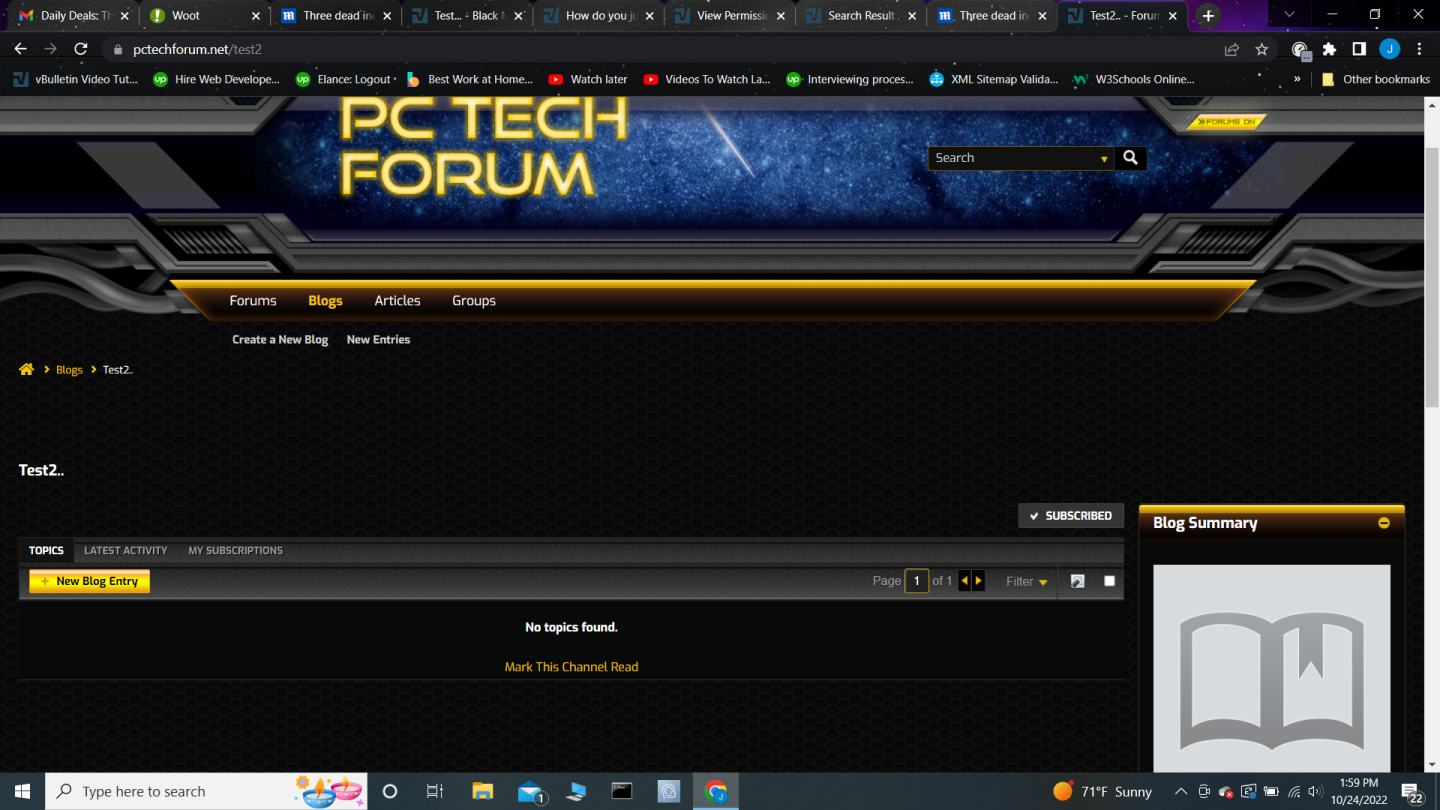Reload the page in Chrome
This screenshot has height=810, width=1440.
tap(81, 49)
